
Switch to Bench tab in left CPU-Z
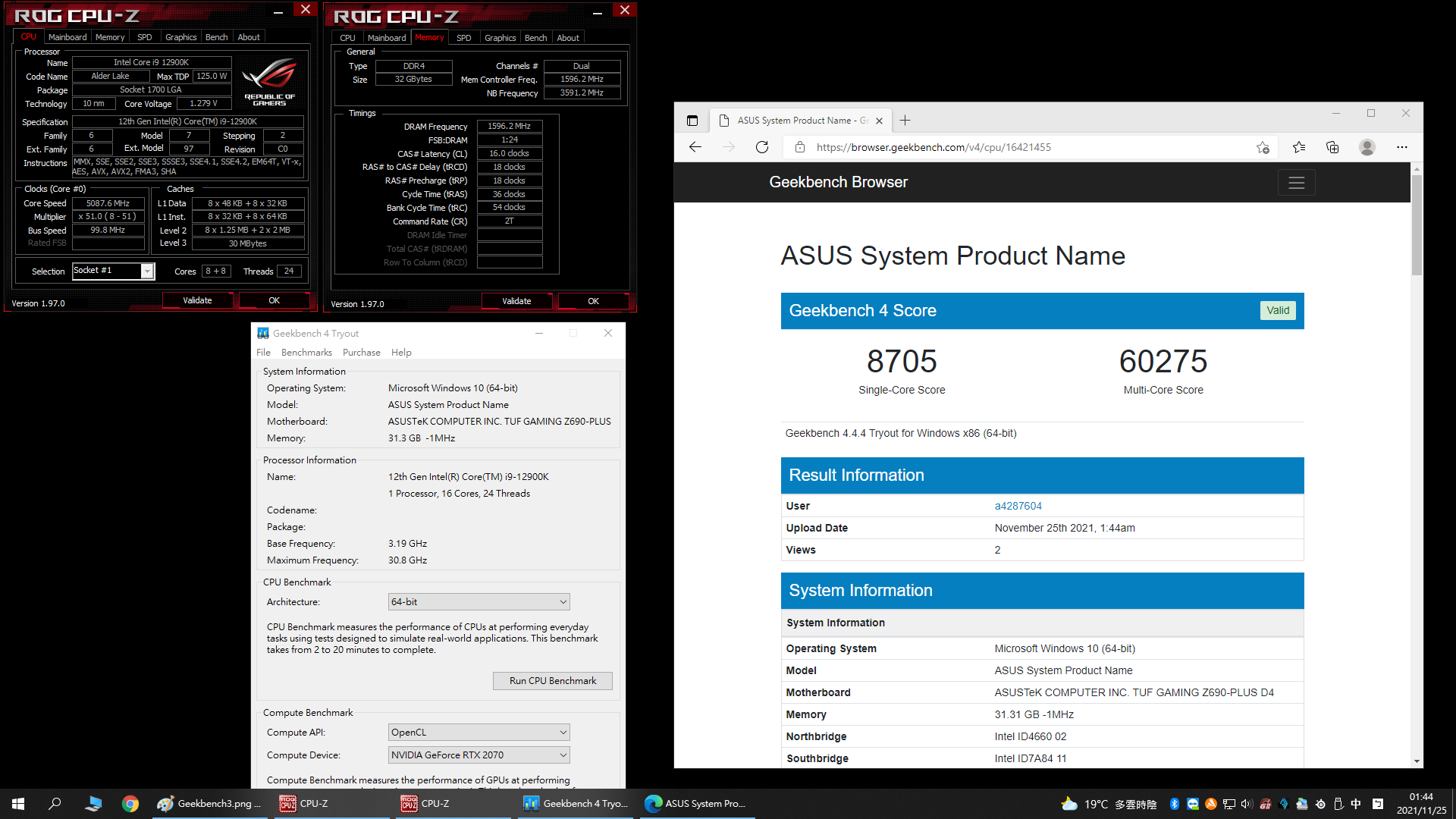pos(217,37)
